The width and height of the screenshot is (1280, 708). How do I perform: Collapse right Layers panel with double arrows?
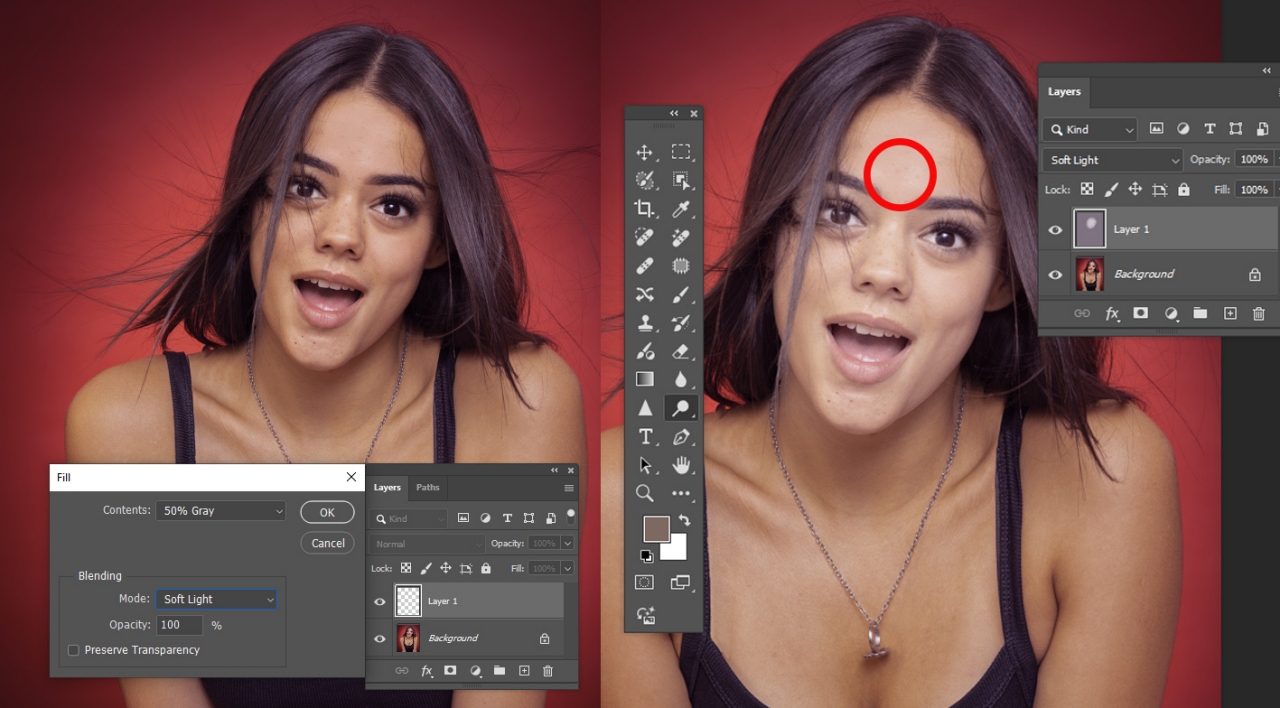[x=1267, y=71]
